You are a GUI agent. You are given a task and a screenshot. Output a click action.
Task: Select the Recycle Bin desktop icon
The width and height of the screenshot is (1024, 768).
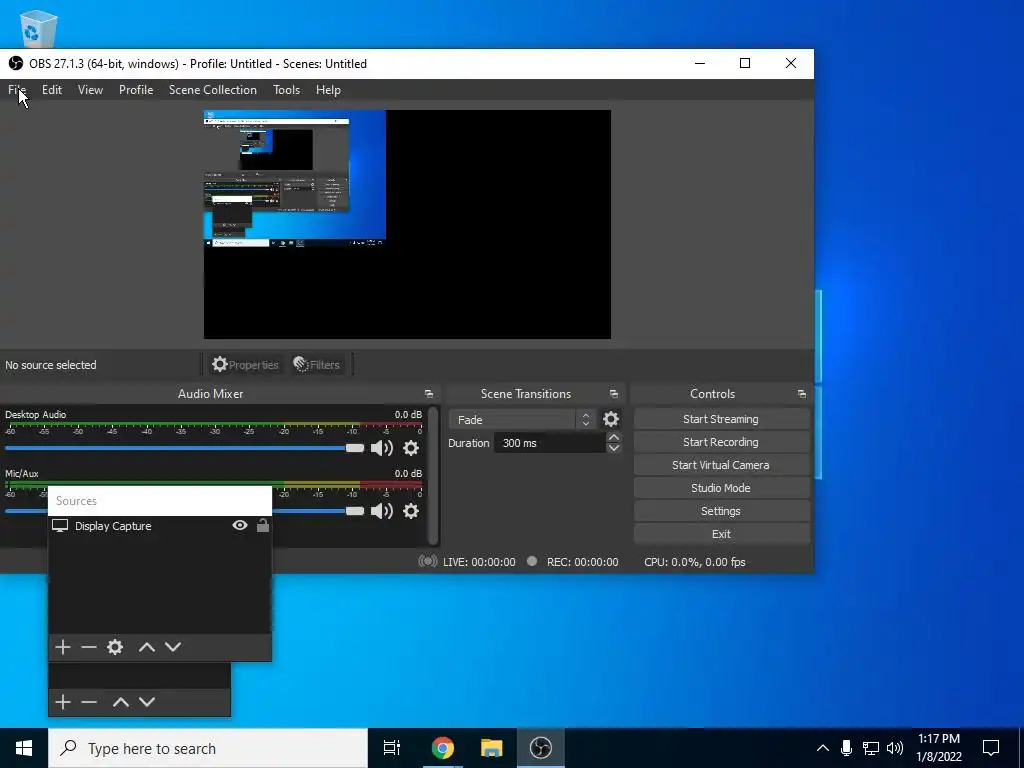[39, 27]
